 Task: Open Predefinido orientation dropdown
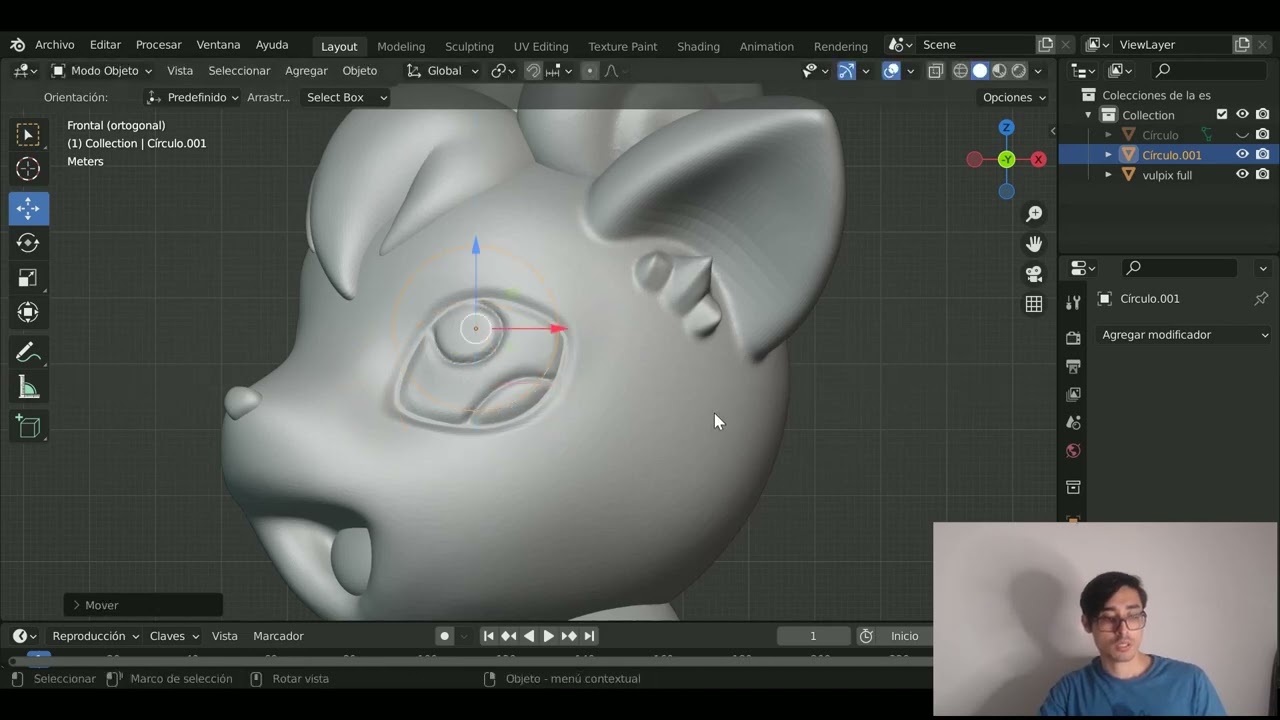192,97
